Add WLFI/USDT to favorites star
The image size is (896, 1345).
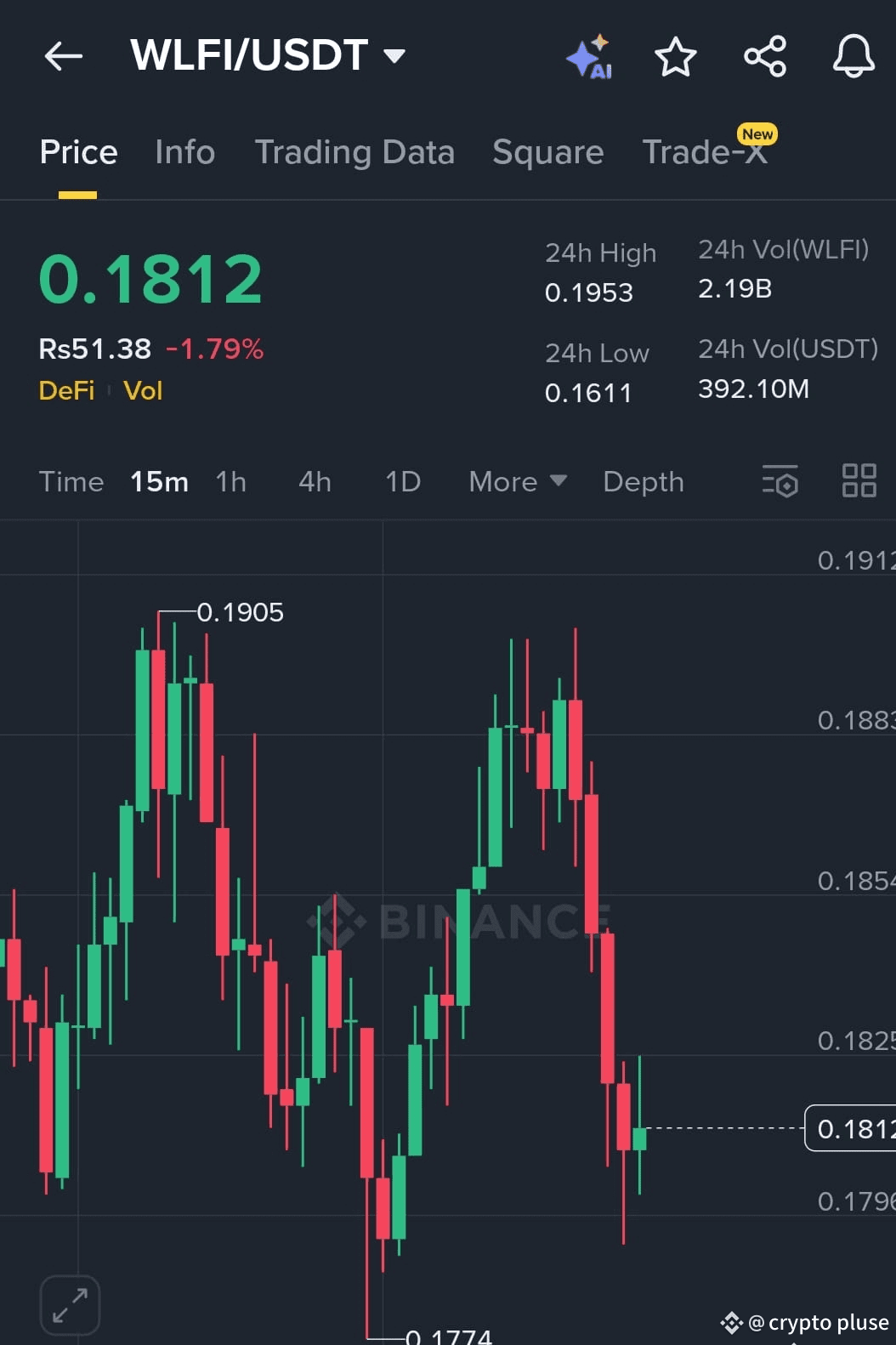tap(676, 57)
